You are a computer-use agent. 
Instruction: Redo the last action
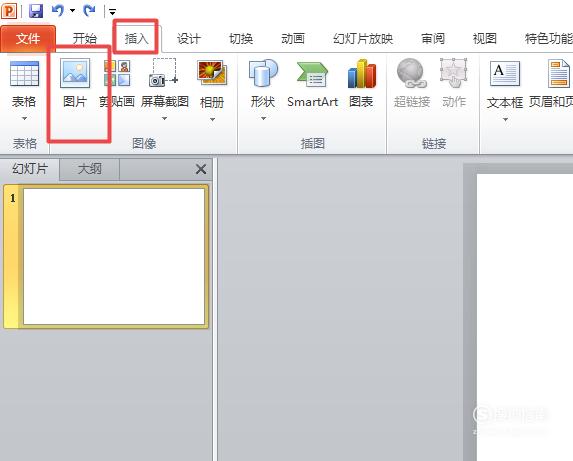(89, 11)
